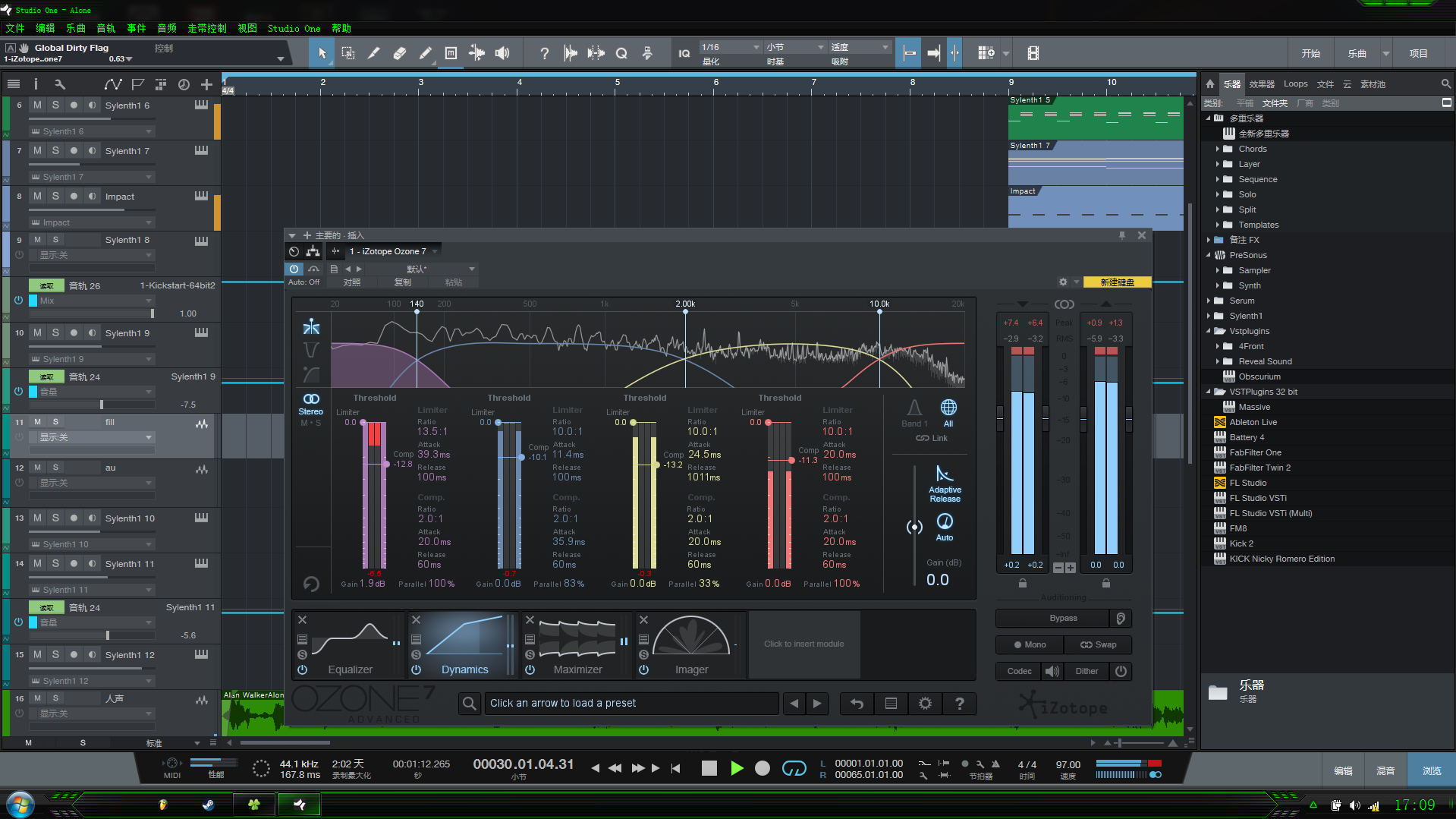Click the Play button in transport
This screenshot has width=1456, height=819.
tap(737, 768)
